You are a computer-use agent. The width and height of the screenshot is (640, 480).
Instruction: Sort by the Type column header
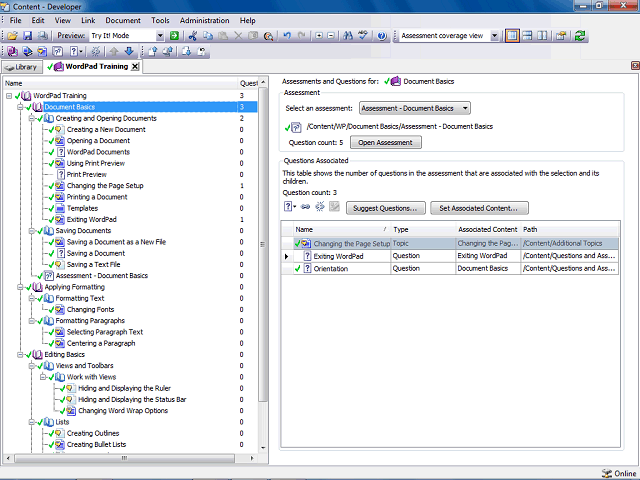(x=423, y=229)
